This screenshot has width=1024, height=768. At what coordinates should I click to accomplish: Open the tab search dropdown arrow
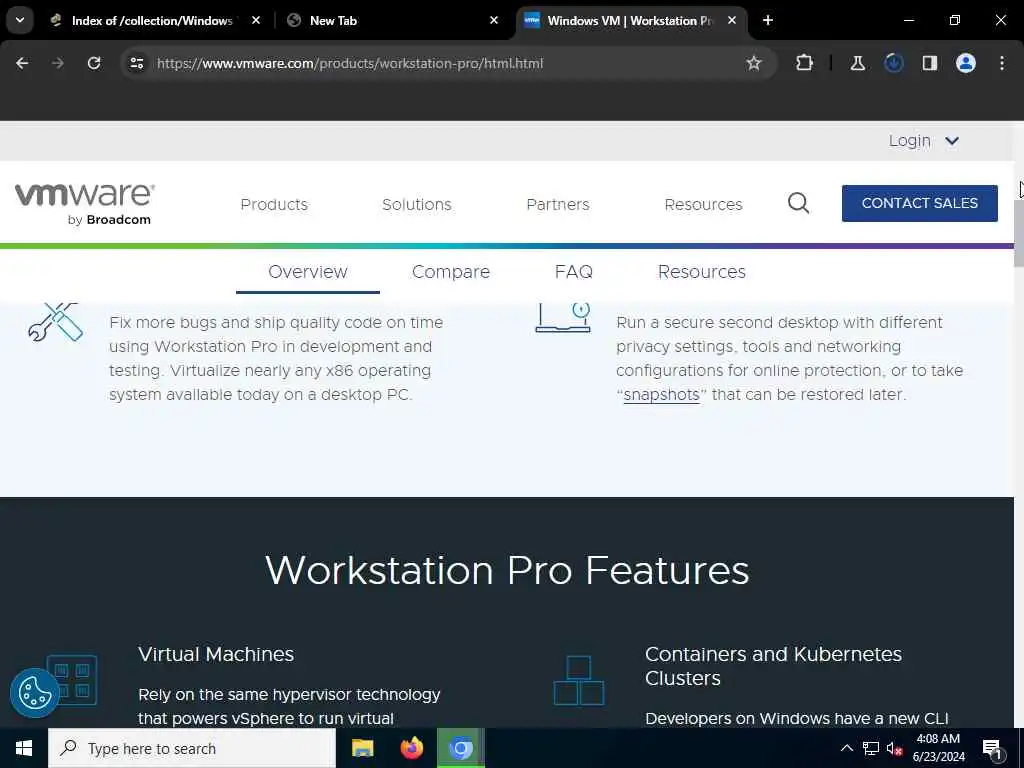point(20,20)
